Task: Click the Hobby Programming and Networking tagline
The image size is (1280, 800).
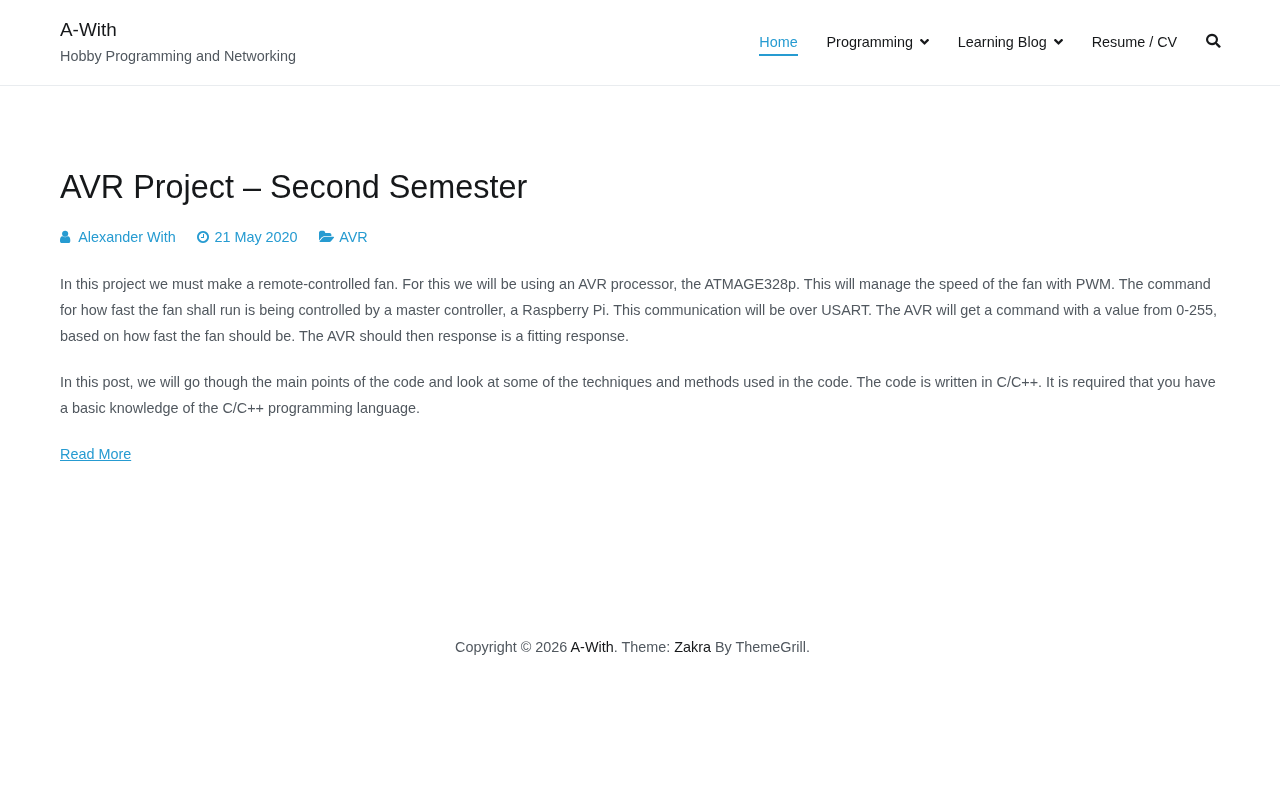Action: point(178,56)
